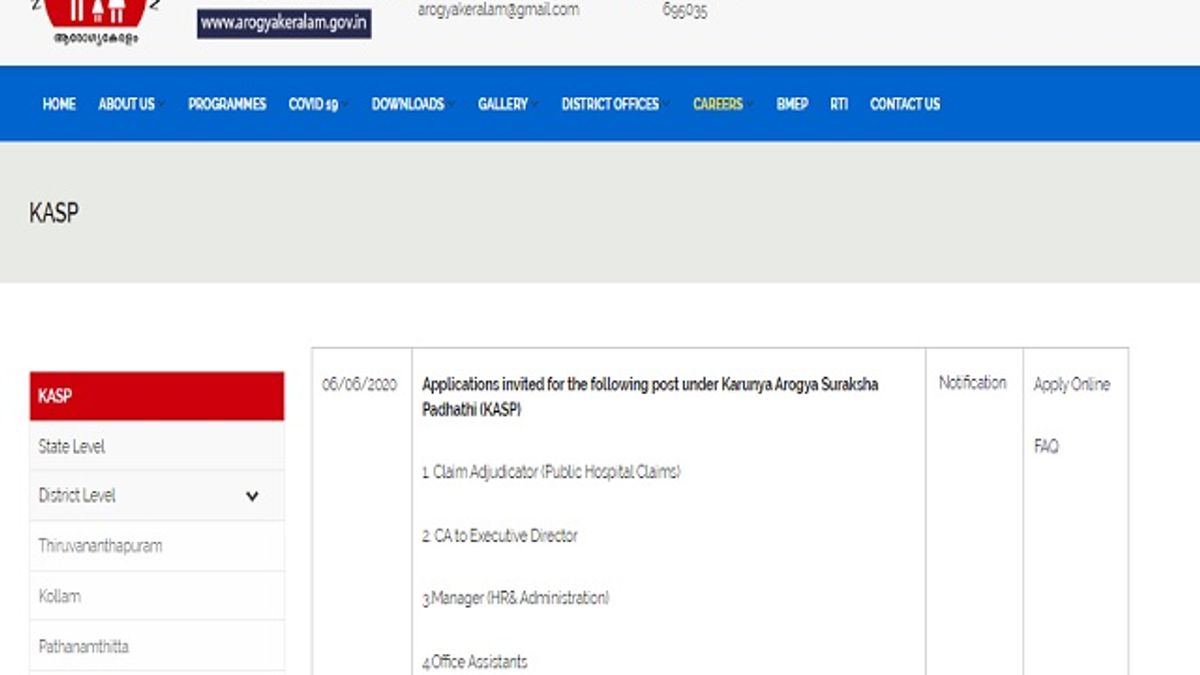This screenshot has height=675, width=1200.
Task: Open the RTI page
Action: point(838,103)
